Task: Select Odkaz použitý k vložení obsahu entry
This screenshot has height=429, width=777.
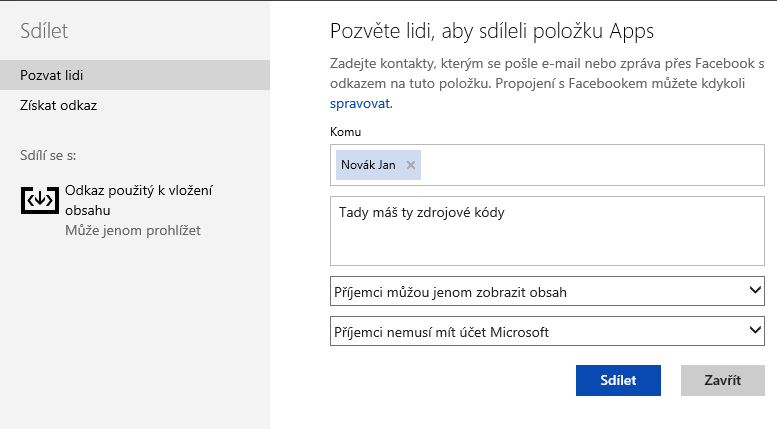Action: tap(139, 200)
